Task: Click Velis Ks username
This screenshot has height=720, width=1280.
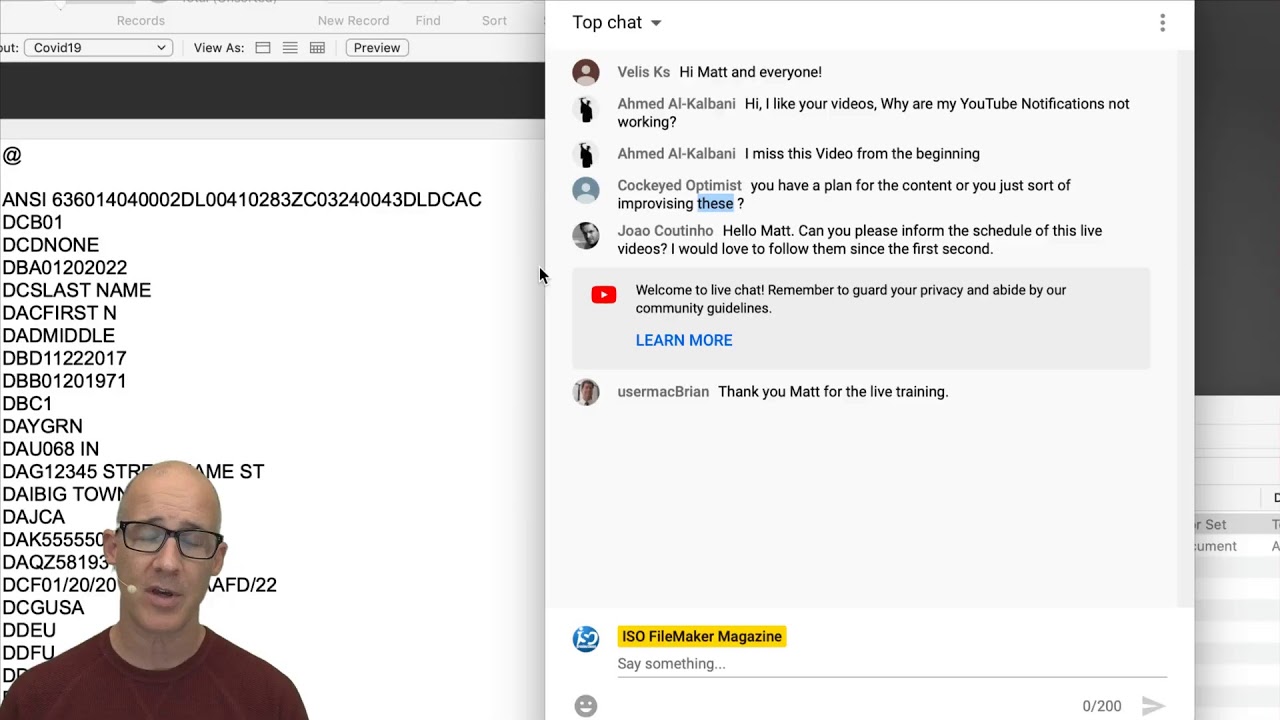Action: [x=644, y=72]
